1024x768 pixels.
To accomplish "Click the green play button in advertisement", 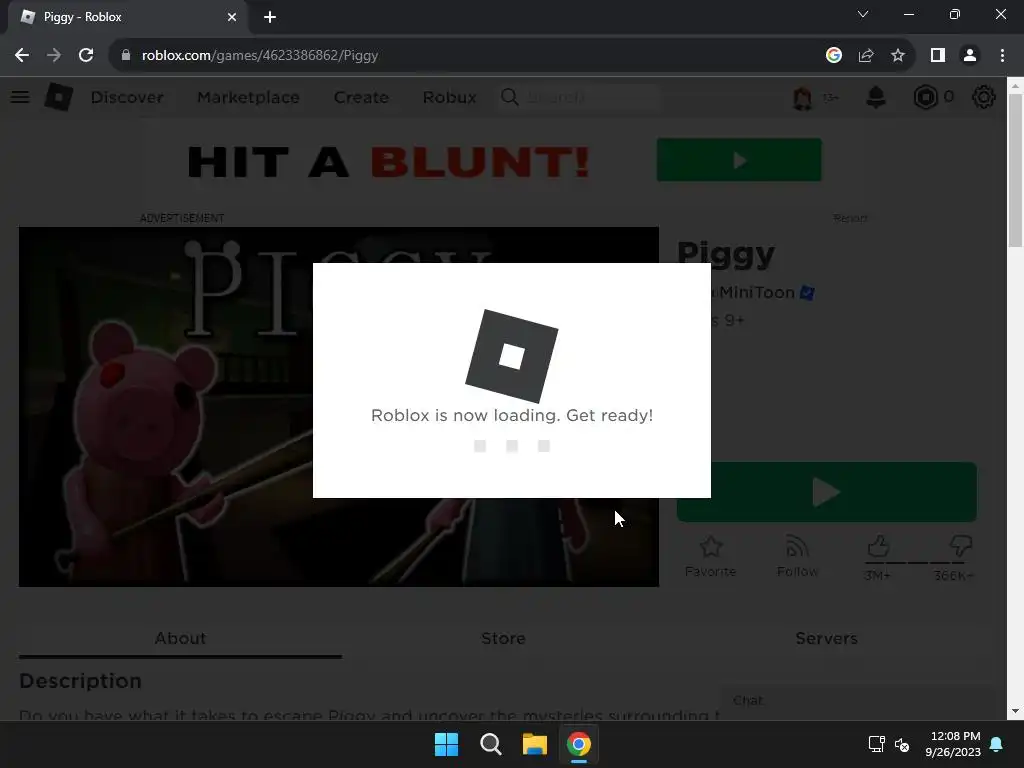I will pyautogui.click(x=739, y=160).
